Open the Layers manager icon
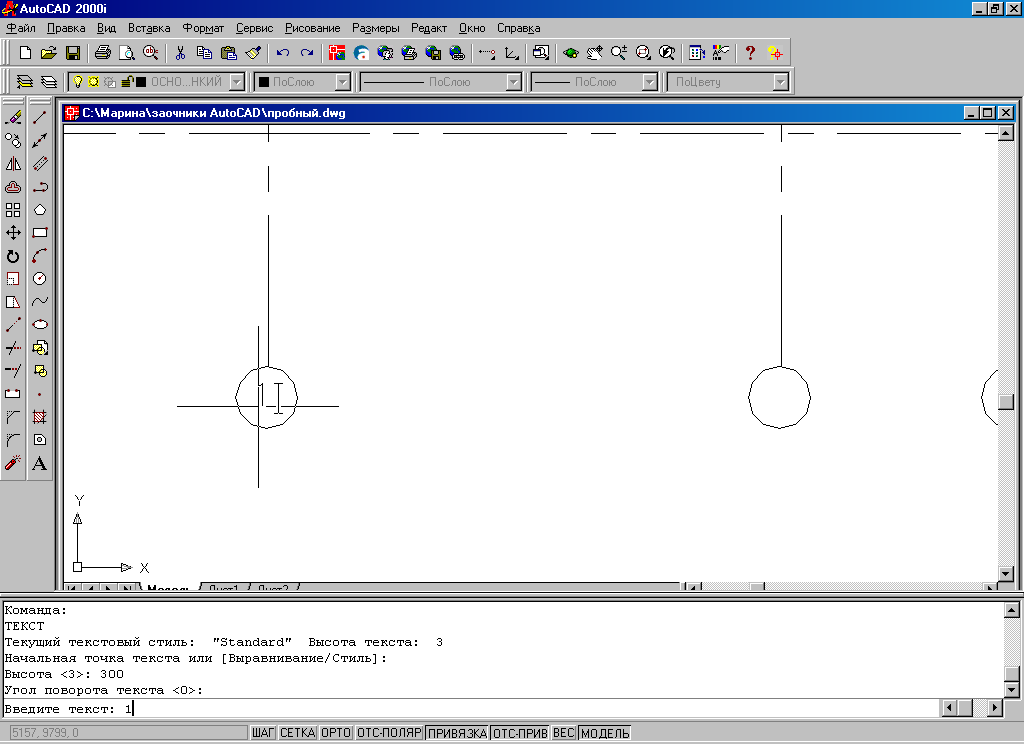This screenshot has height=744, width=1024. click(49, 82)
